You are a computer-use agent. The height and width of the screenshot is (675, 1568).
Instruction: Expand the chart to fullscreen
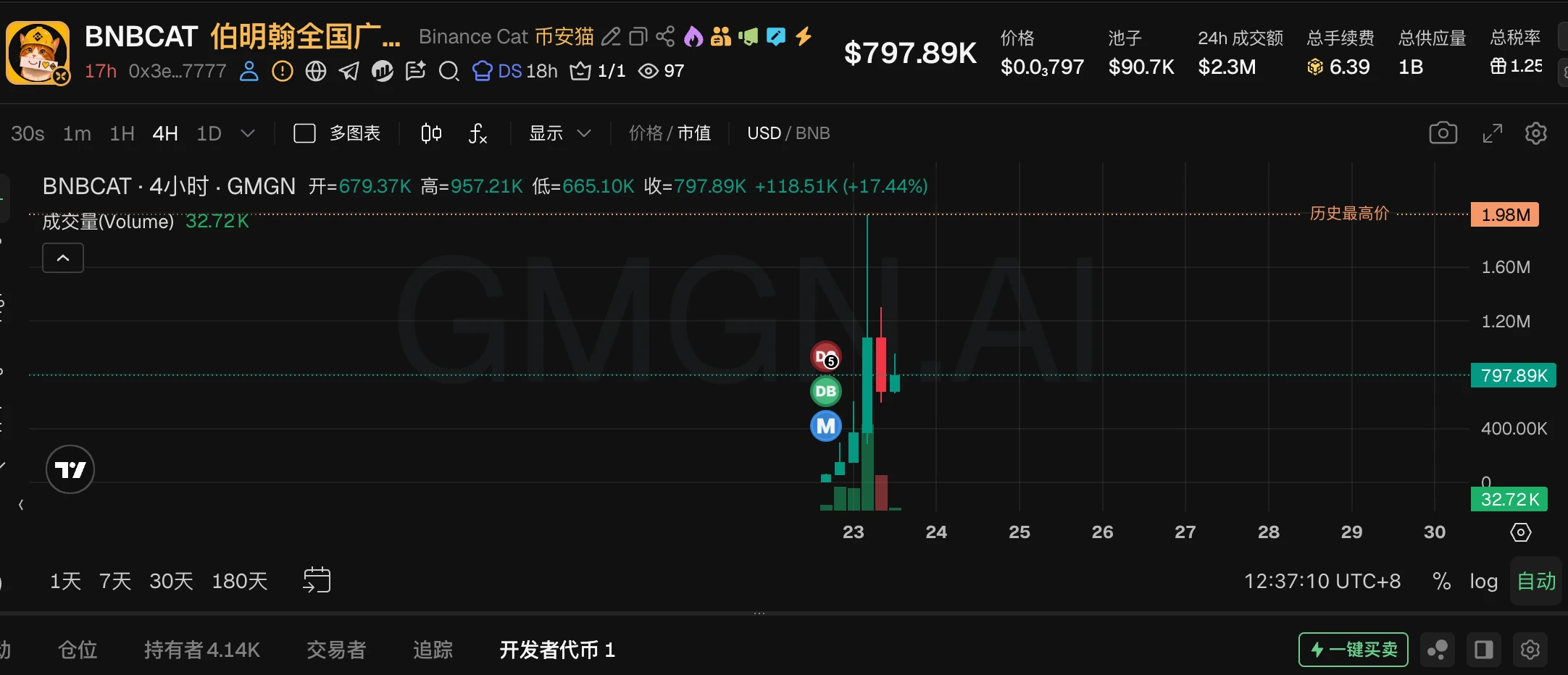[x=1492, y=133]
